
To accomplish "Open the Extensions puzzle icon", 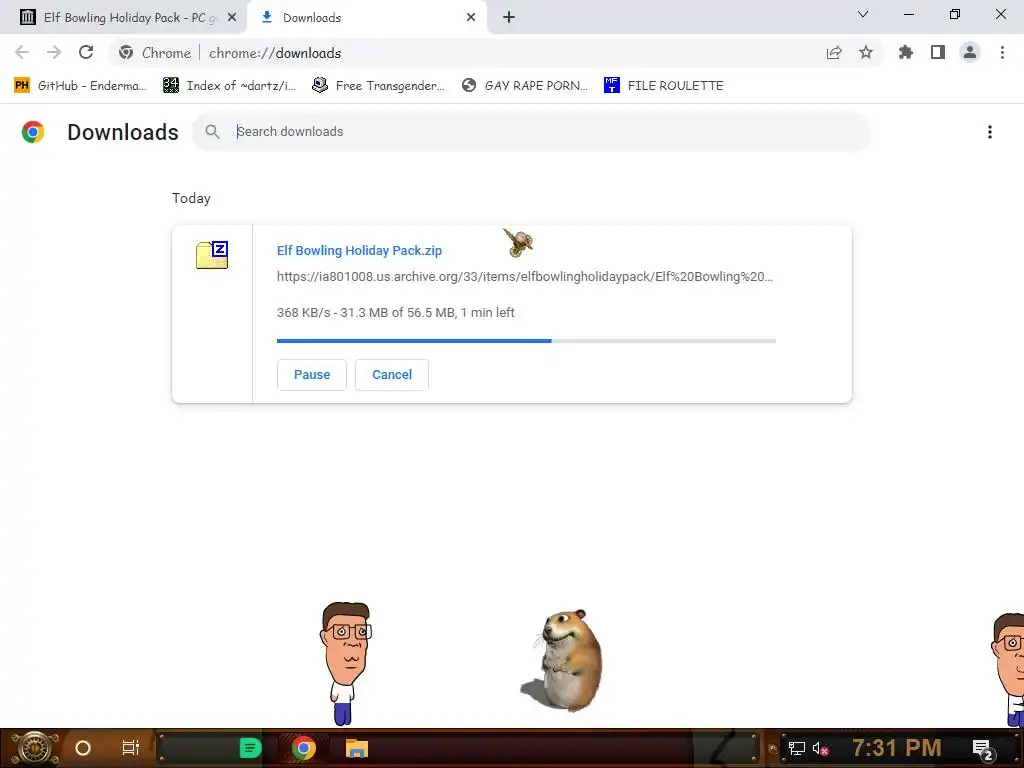I will 905,53.
